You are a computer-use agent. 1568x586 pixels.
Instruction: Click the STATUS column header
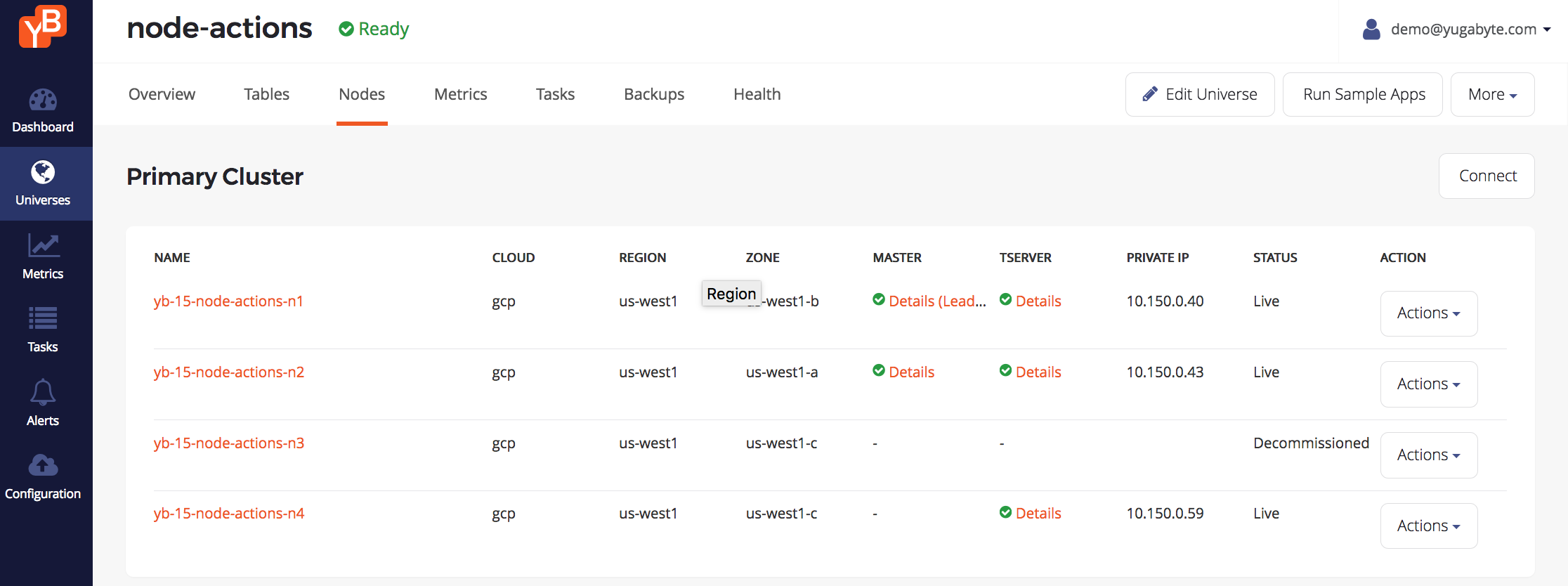1275,257
